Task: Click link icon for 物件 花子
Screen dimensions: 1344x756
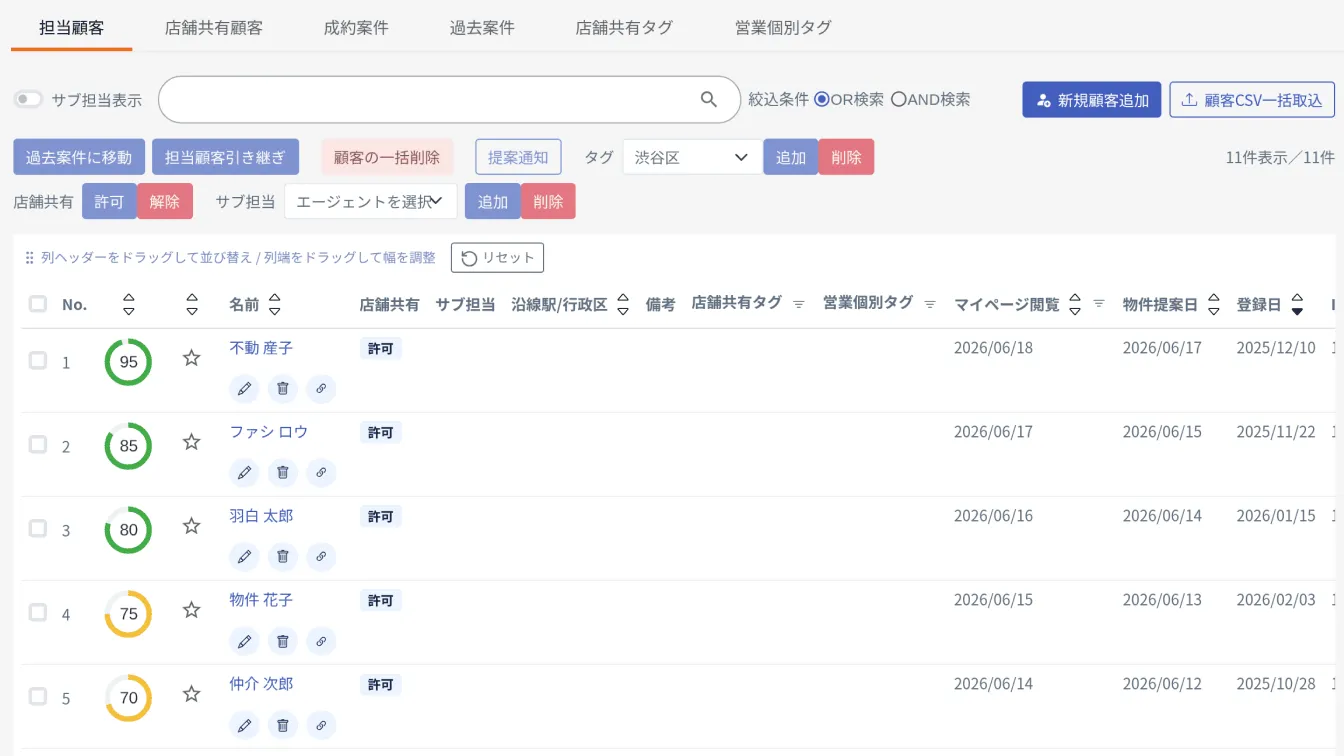Action: [x=321, y=641]
